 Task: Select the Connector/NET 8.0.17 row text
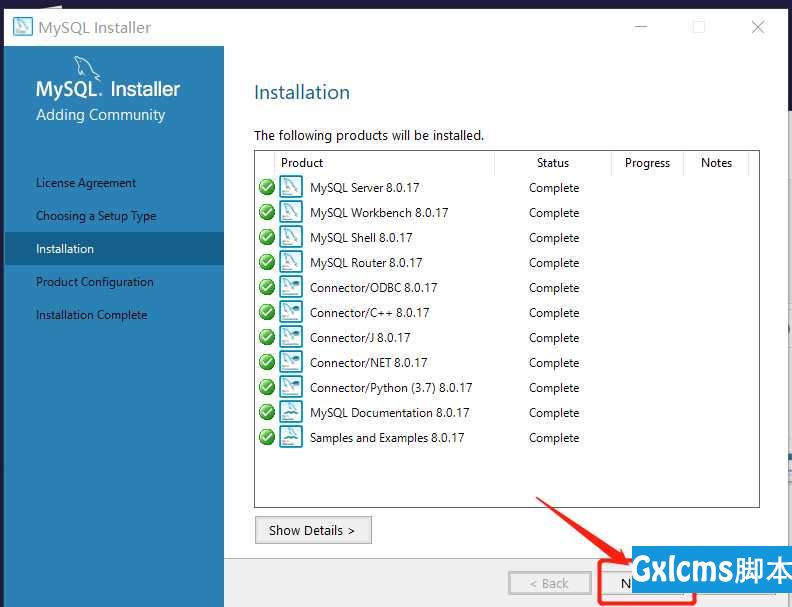coord(369,363)
